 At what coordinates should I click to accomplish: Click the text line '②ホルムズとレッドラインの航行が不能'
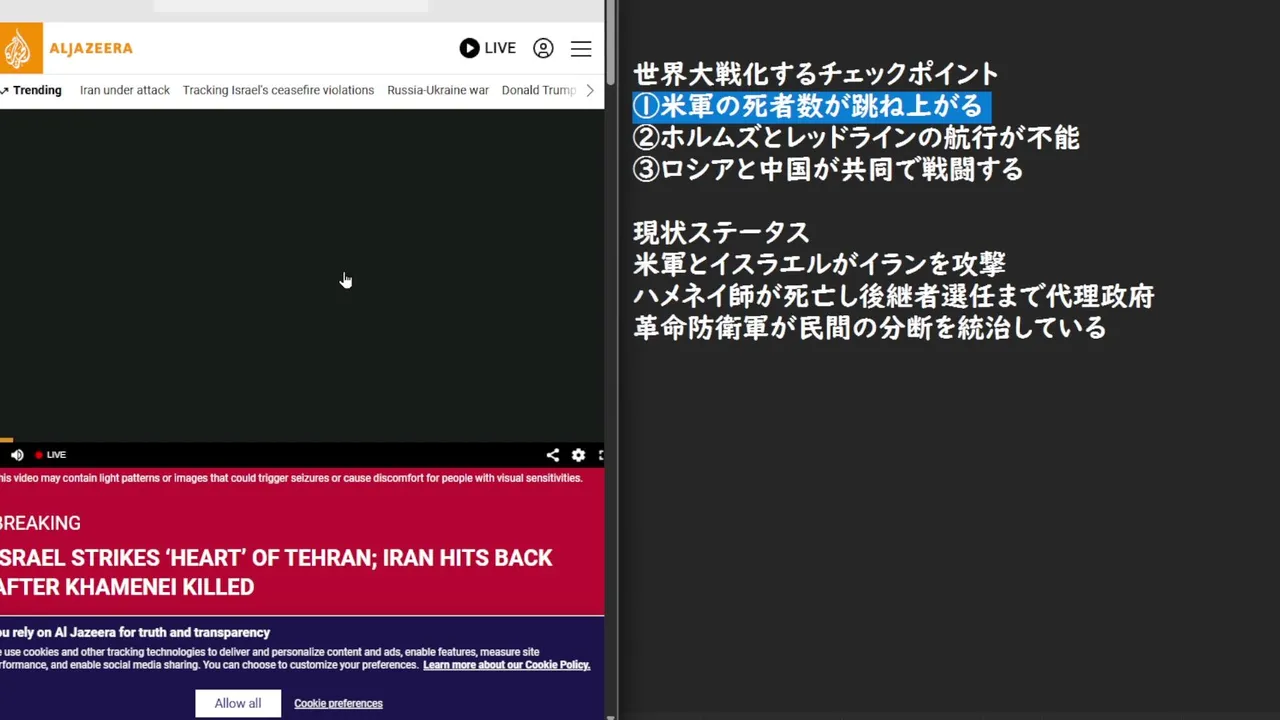coord(856,138)
